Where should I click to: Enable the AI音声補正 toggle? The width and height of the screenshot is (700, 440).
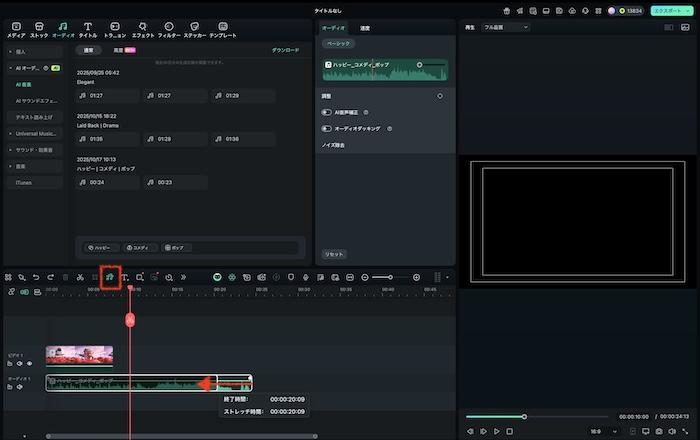pyautogui.click(x=327, y=113)
